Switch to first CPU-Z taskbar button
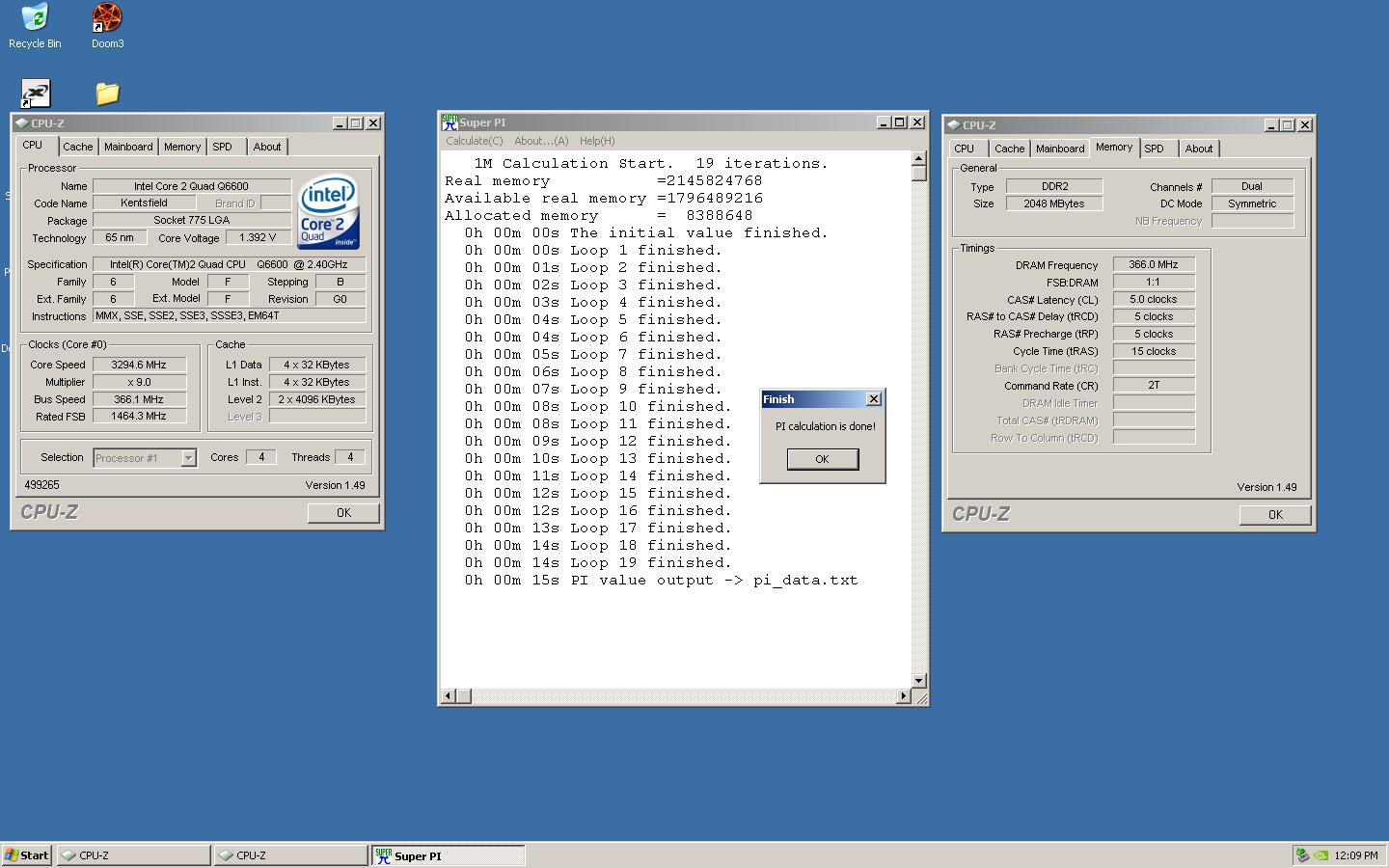The image size is (1389, 868). pos(133,854)
